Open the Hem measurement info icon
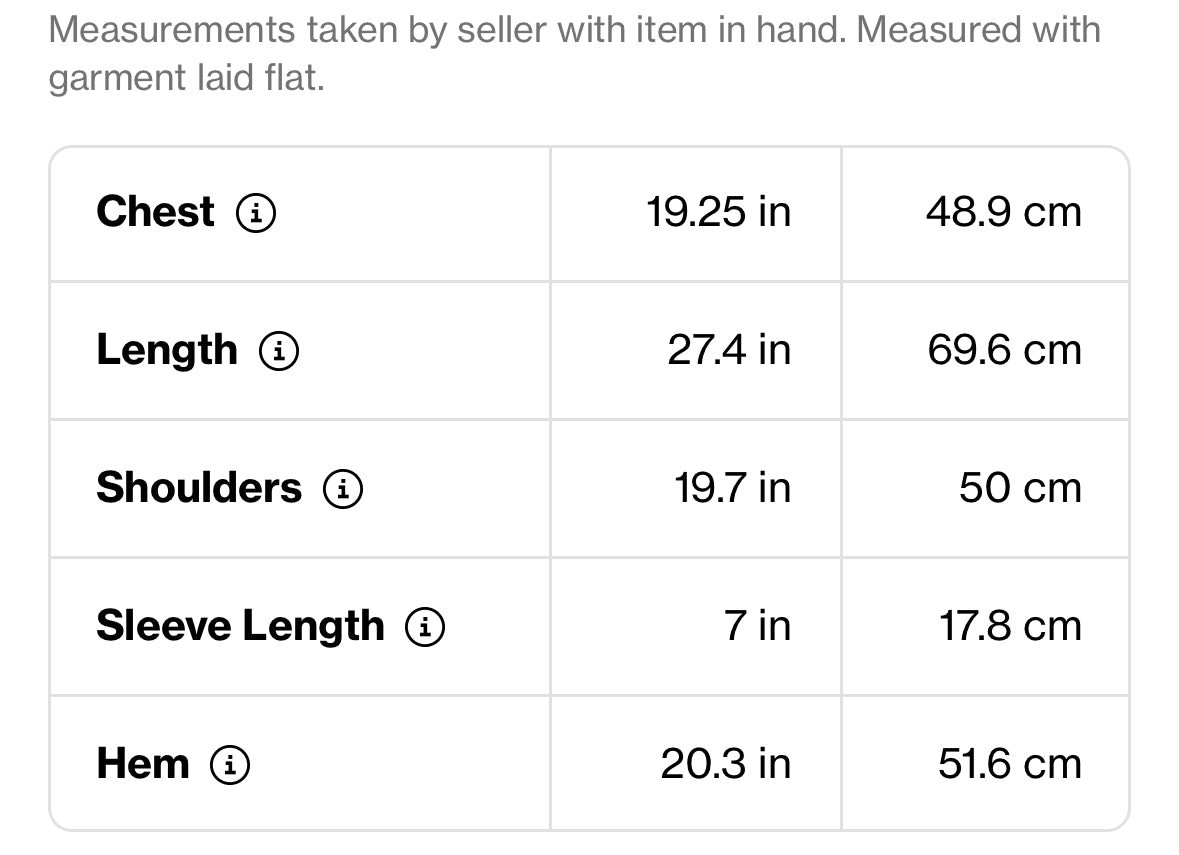Viewport: 1179px width, 855px height. [x=230, y=765]
